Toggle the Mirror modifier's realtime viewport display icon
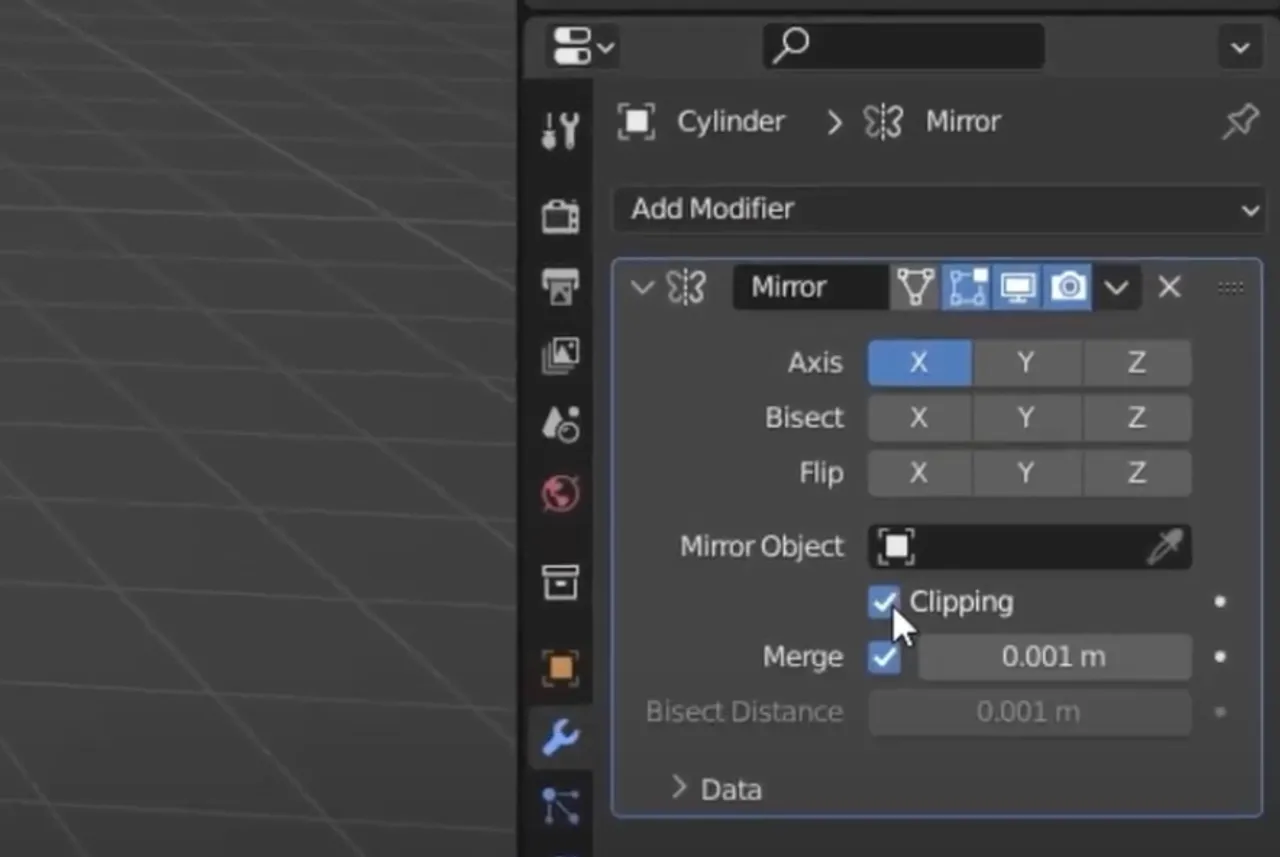The width and height of the screenshot is (1280, 857). click(x=1017, y=287)
